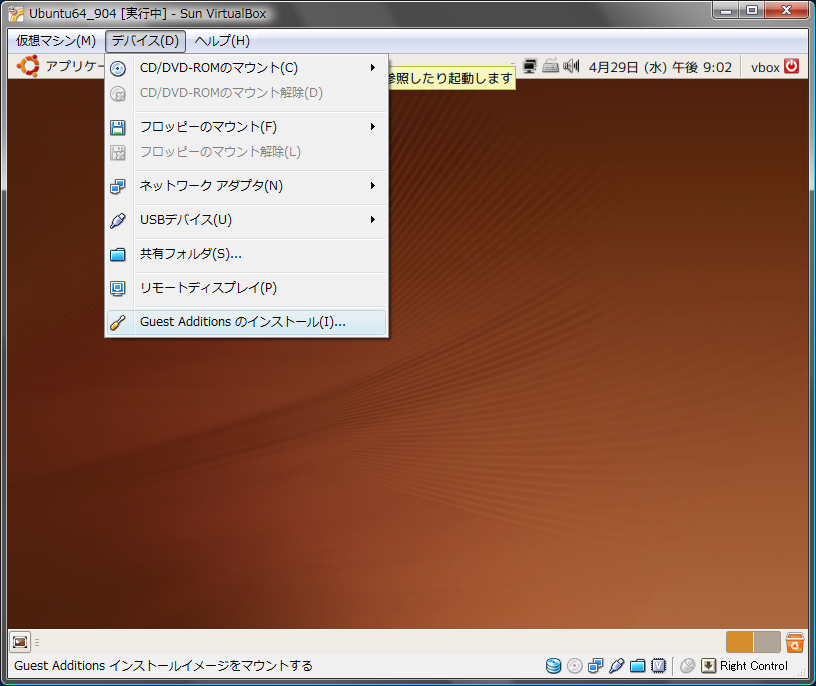
Task: Click network monitor icon in Ubuntu panel
Action: pyautogui.click(x=530, y=66)
